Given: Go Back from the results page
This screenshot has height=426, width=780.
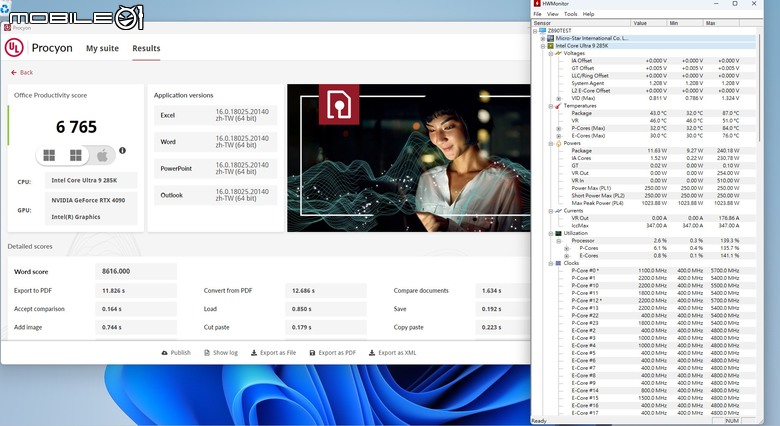Looking at the screenshot, I should point(22,73).
